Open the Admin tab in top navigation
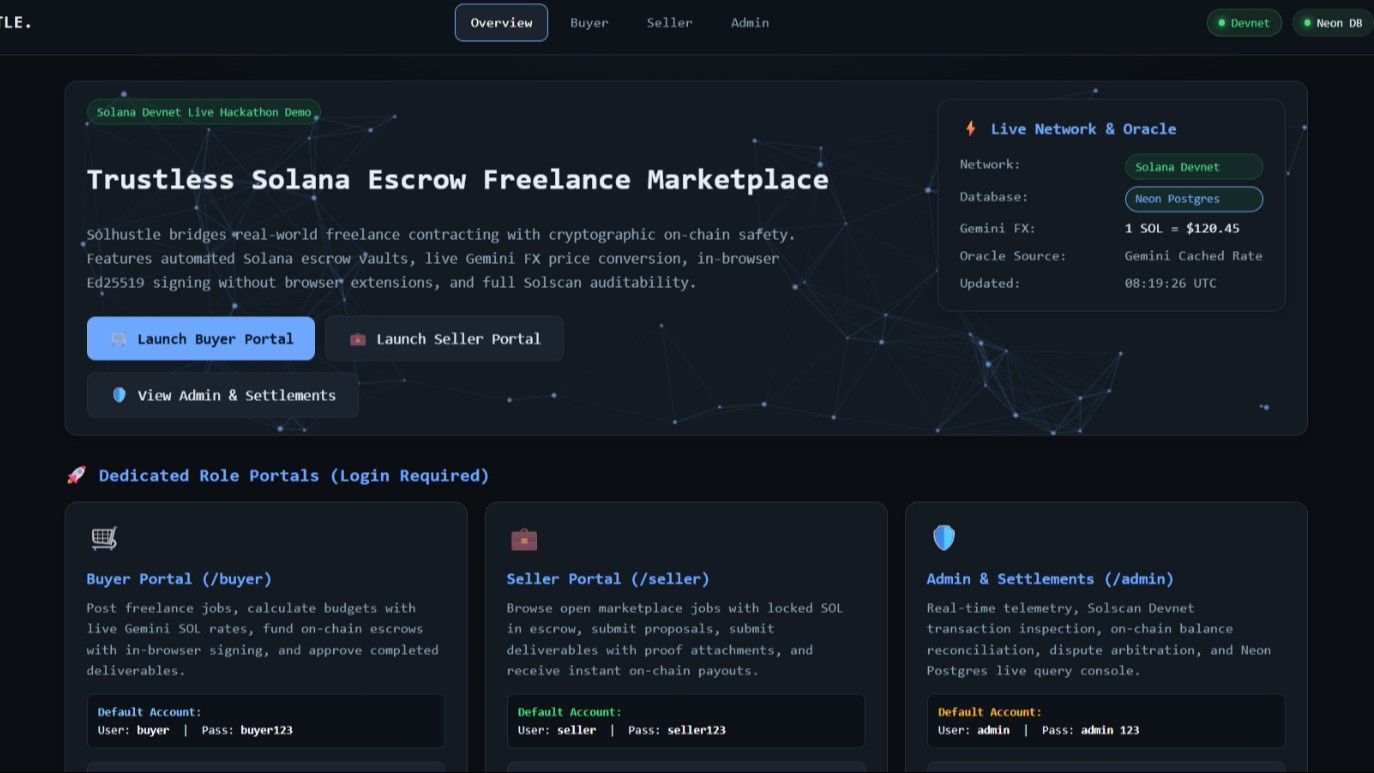Viewport: 1374px width, 773px height. tap(749, 23)
